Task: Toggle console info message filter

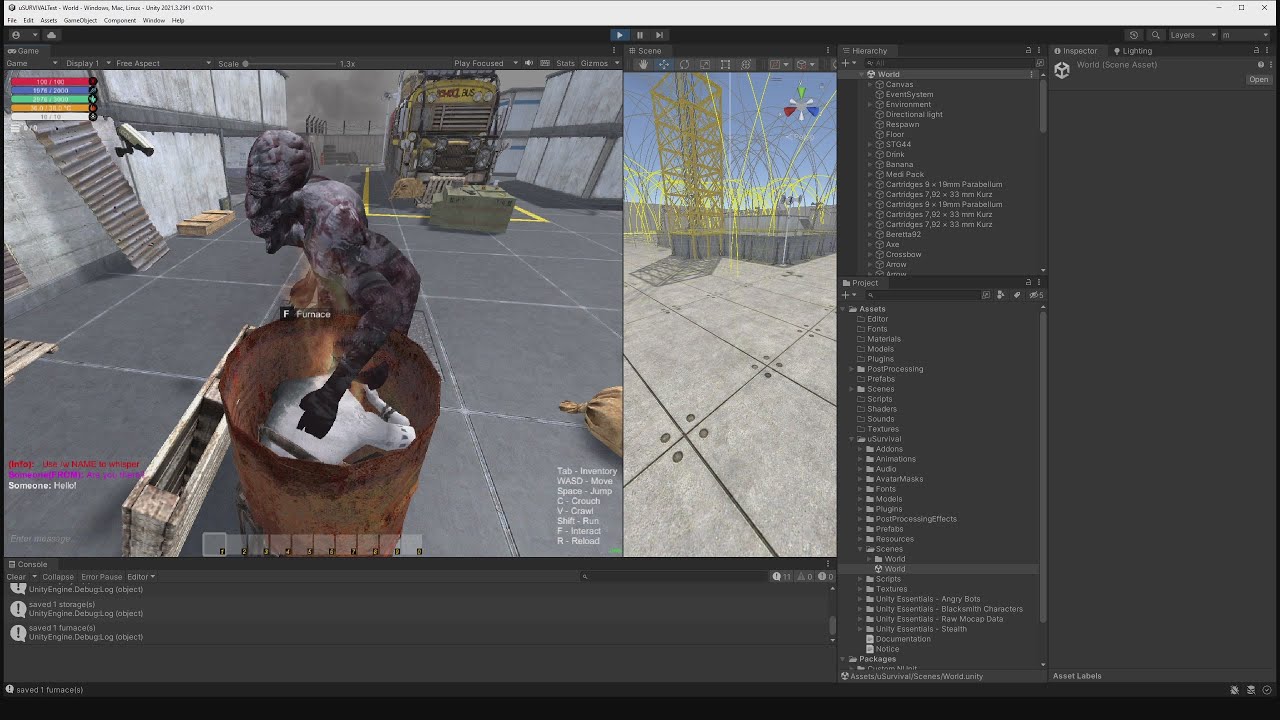Action: click(x=783, y=577)
